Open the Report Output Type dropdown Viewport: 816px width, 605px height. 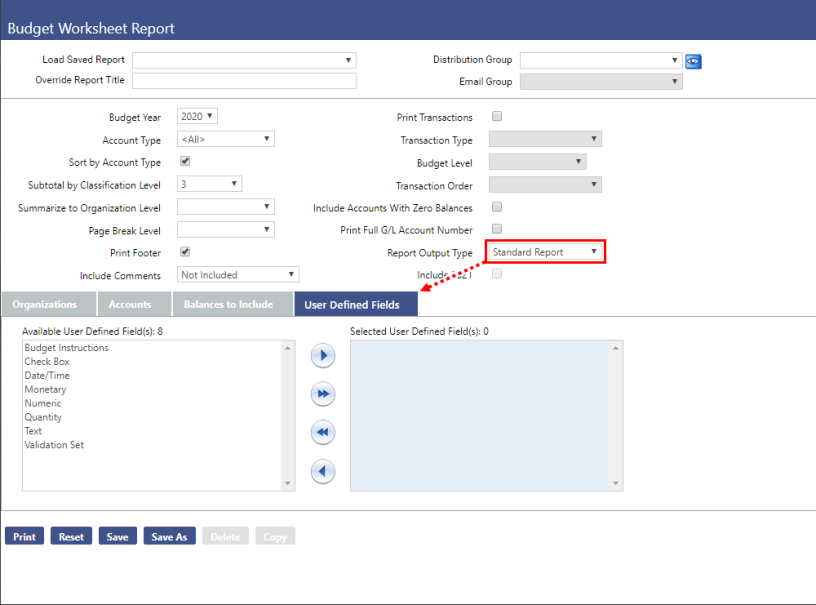click(x=545, y=252)
